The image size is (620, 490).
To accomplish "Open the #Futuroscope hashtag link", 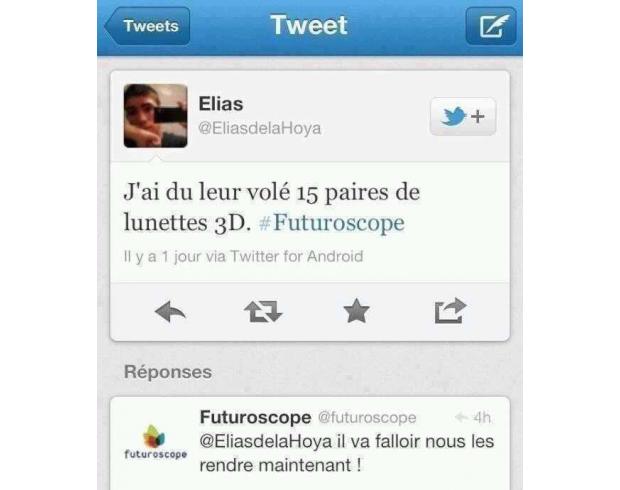I will [x=331, y=223].
